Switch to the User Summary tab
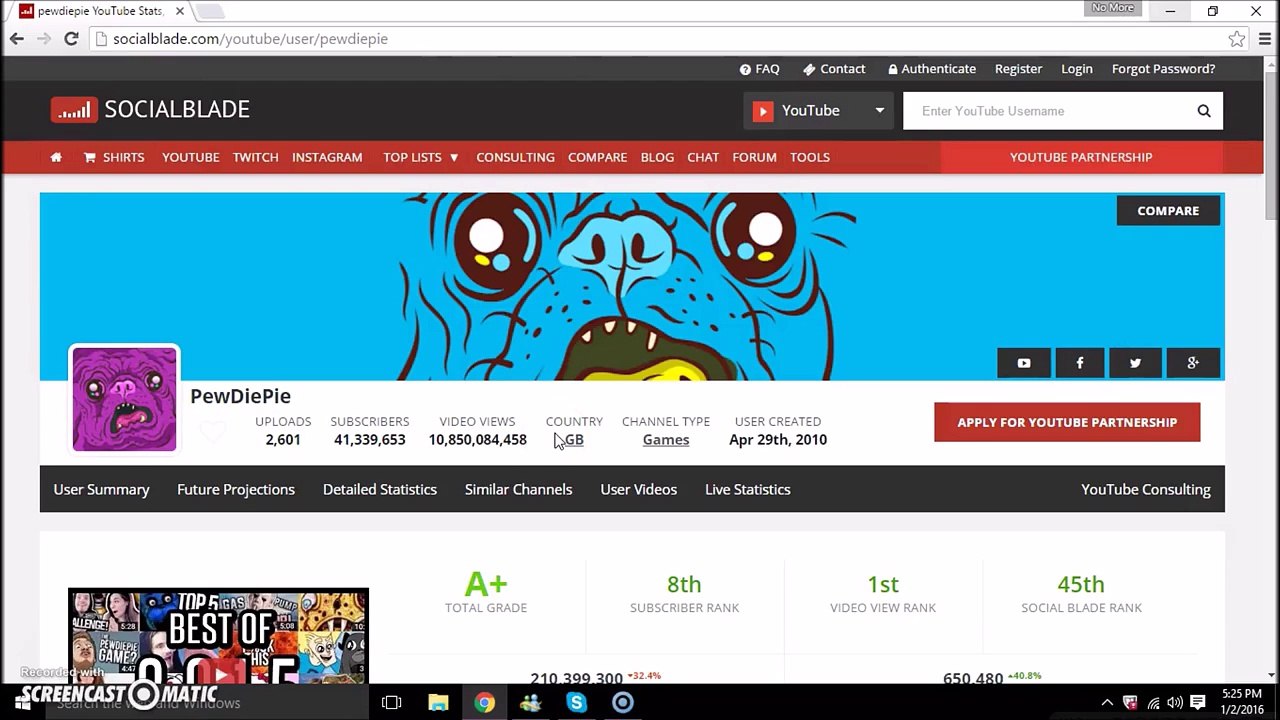Viewport: 1280px width, 720px height. [101, 489]
